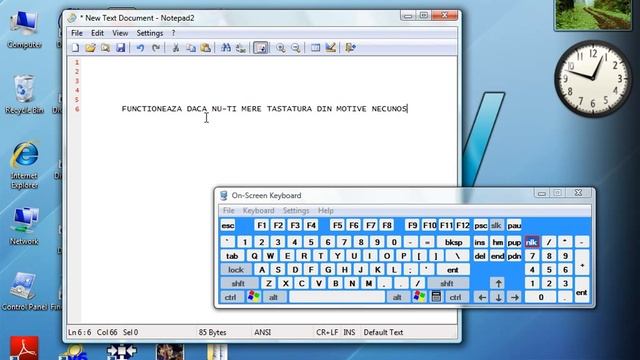Click the slideshow picture gadget thumbnail
Image resolution: width=640 pixels, height=360 pixels.
point(593,14)
